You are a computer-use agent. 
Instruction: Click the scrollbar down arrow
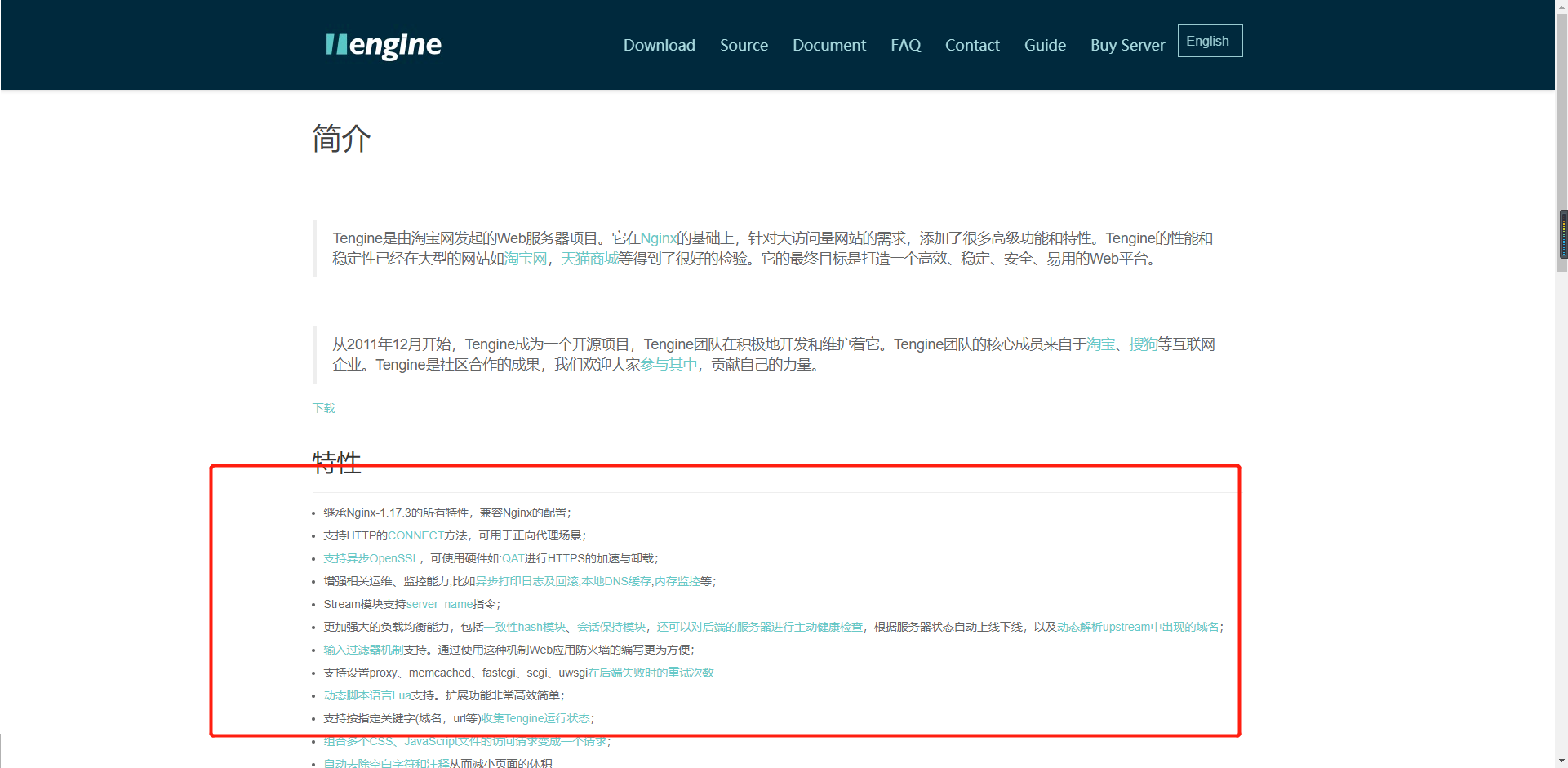(x=1563, y=762)
